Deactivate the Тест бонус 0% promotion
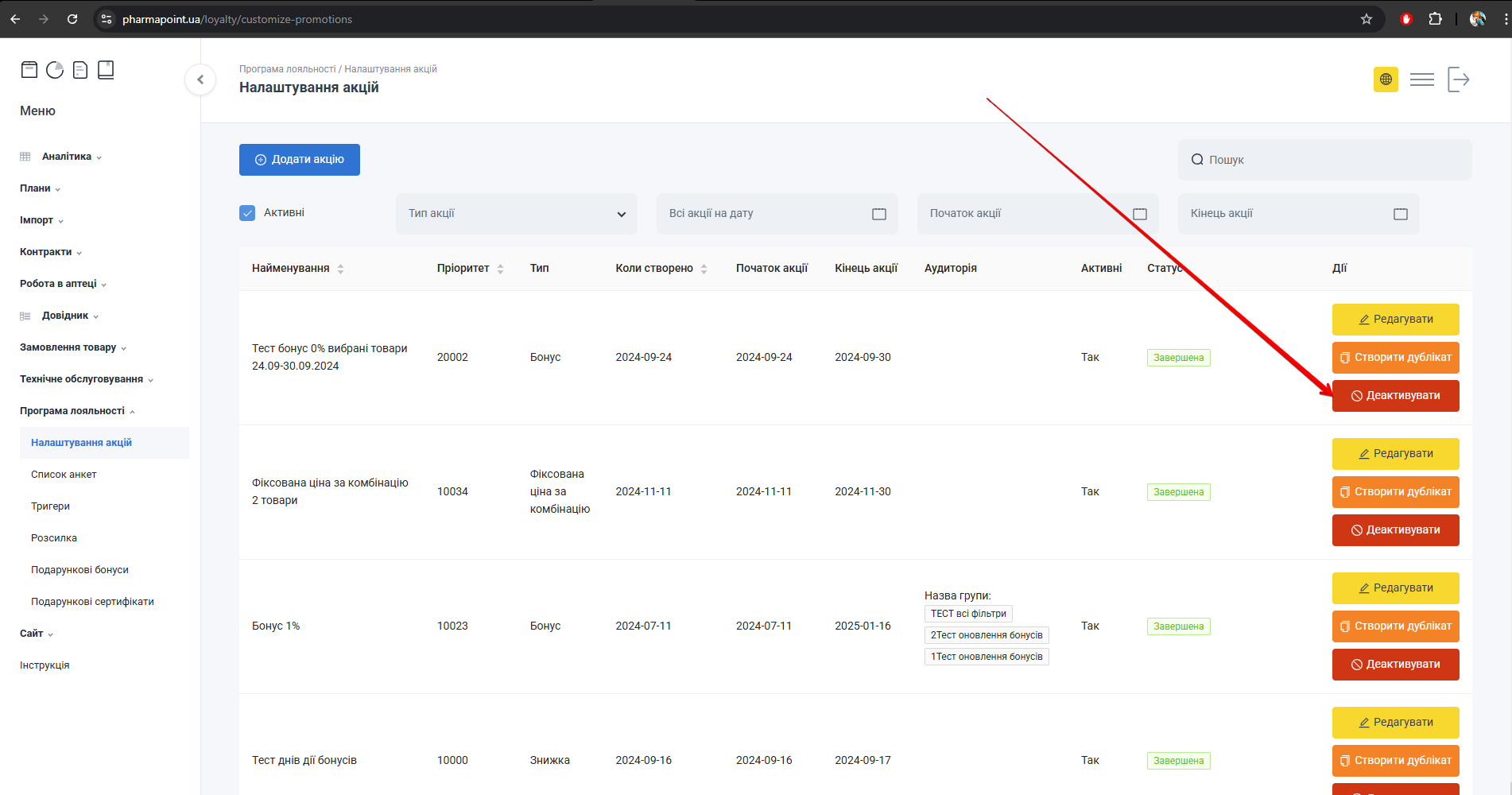The width and height of the screenshot is (1512, 795). [1395, 396]
